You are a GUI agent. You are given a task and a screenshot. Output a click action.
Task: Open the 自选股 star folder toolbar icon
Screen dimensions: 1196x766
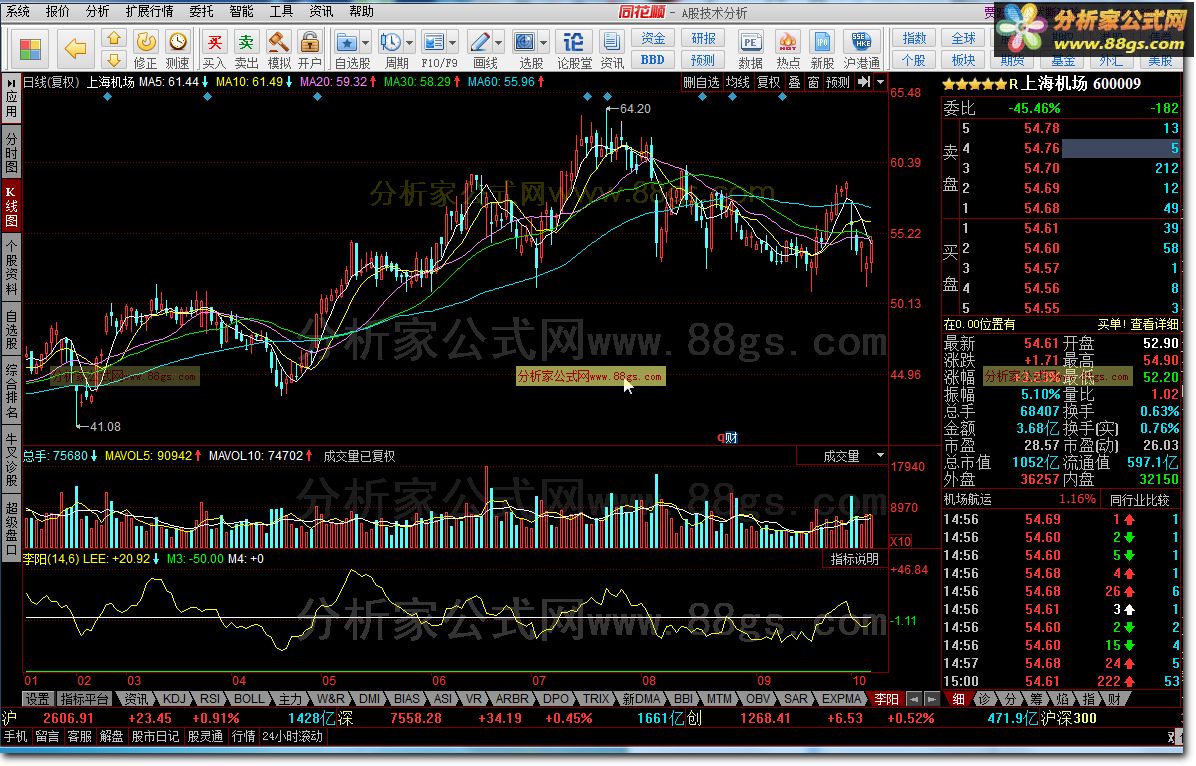click(346, 42)
